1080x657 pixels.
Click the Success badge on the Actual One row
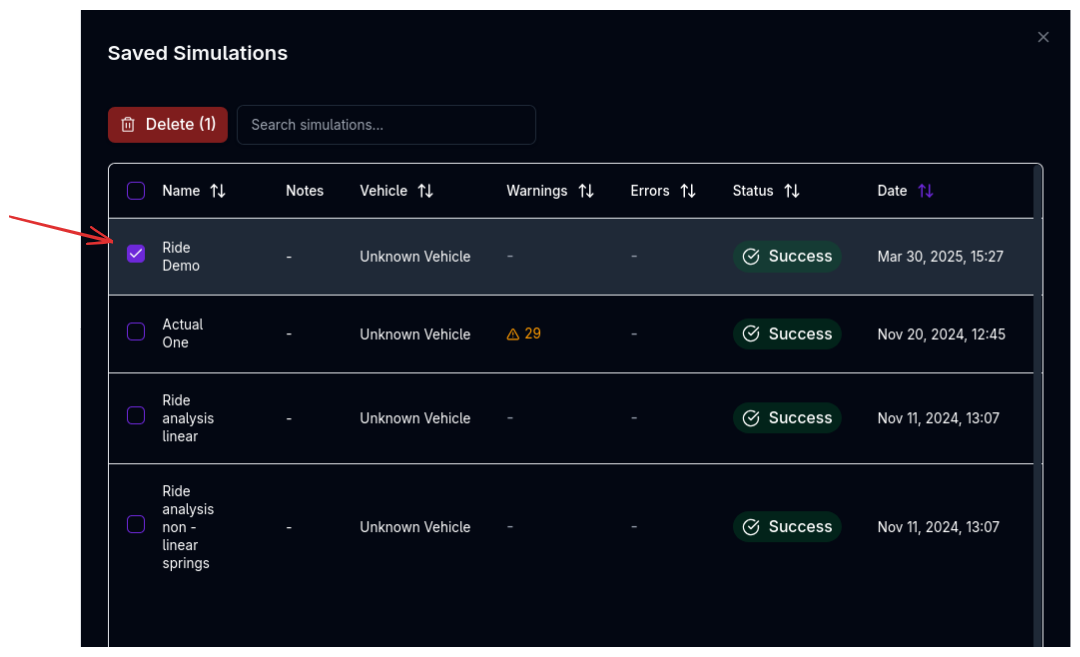coord(787,334)
